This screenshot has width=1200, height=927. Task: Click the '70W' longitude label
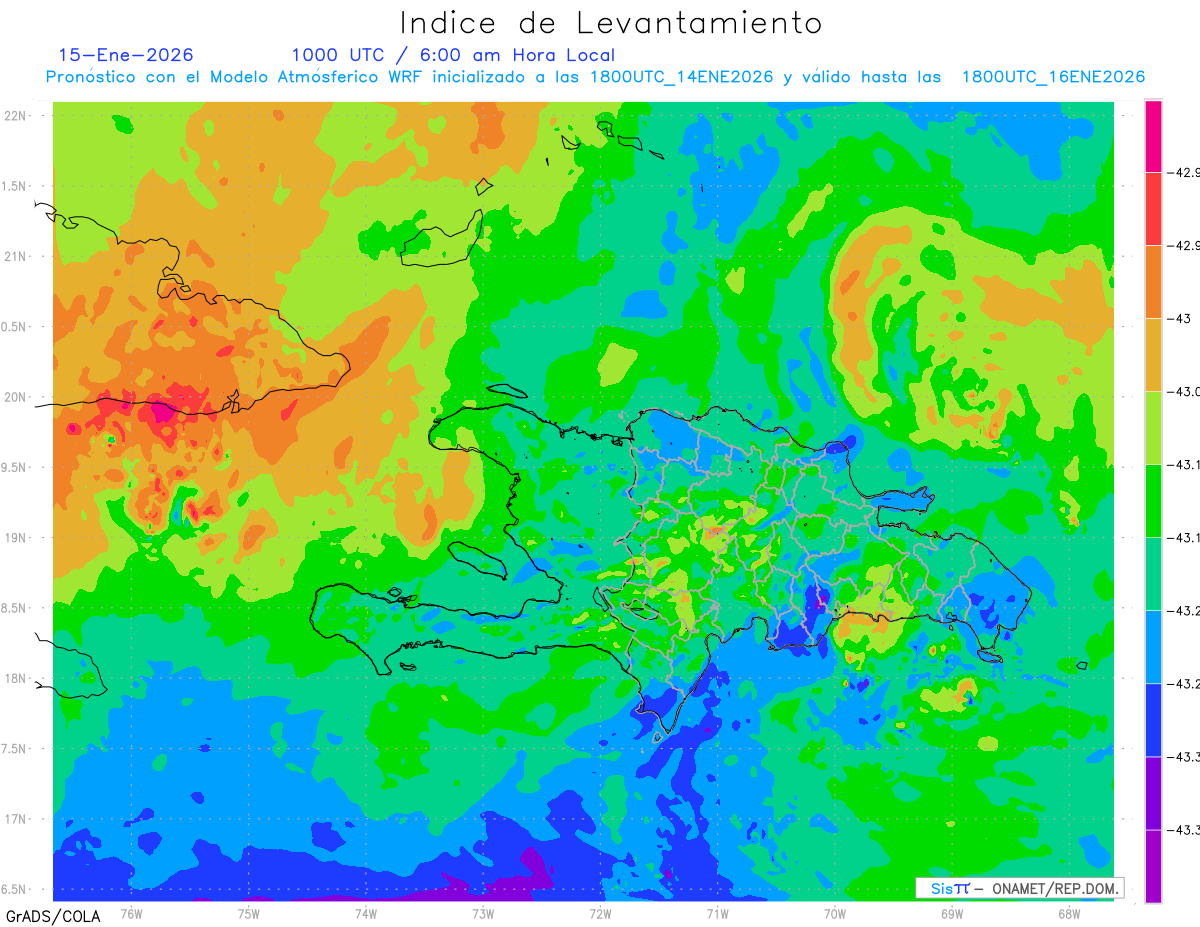[834, 913]
